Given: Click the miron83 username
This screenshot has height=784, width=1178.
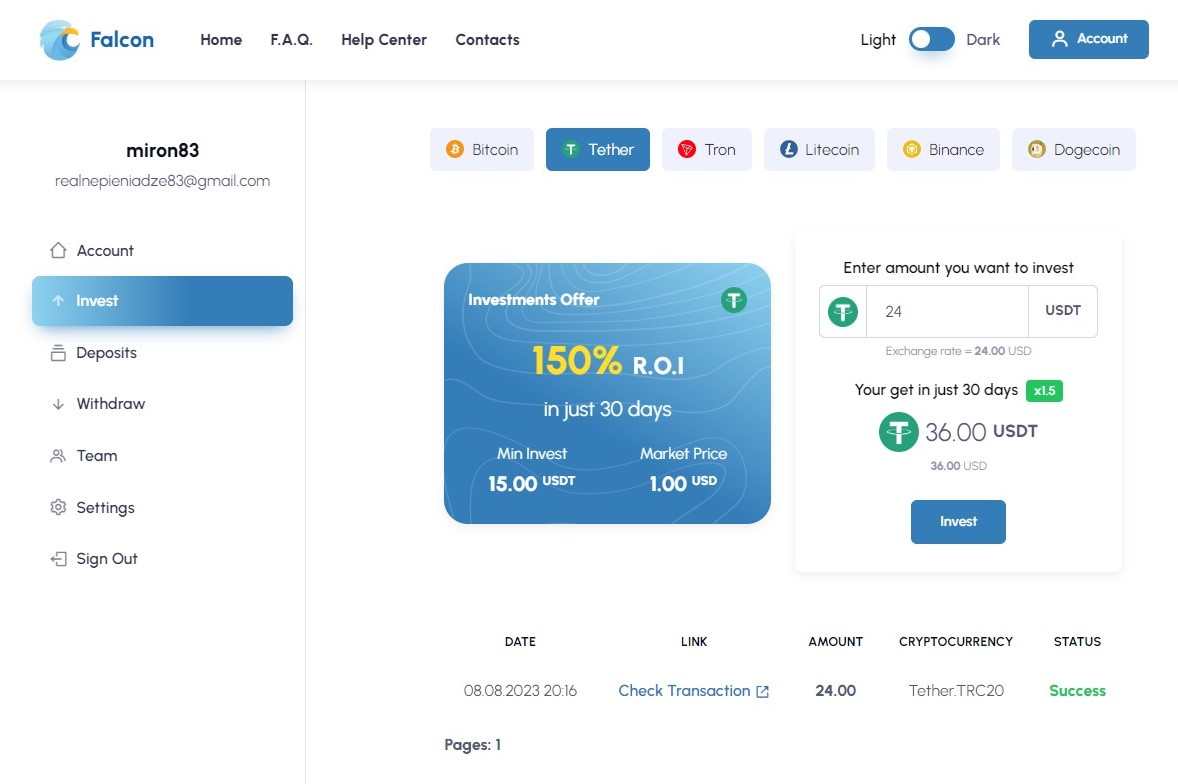Looking at the screenshot, I should coord(162,150).
